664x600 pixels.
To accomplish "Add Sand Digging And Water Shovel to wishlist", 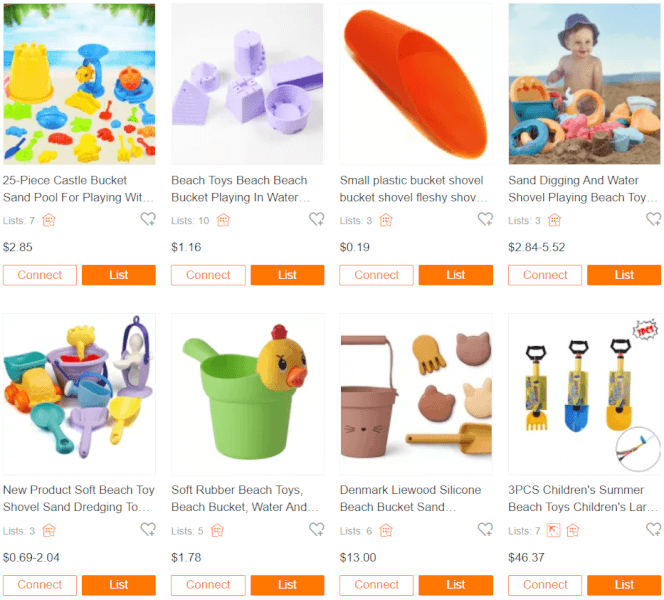I will (653, 219).
